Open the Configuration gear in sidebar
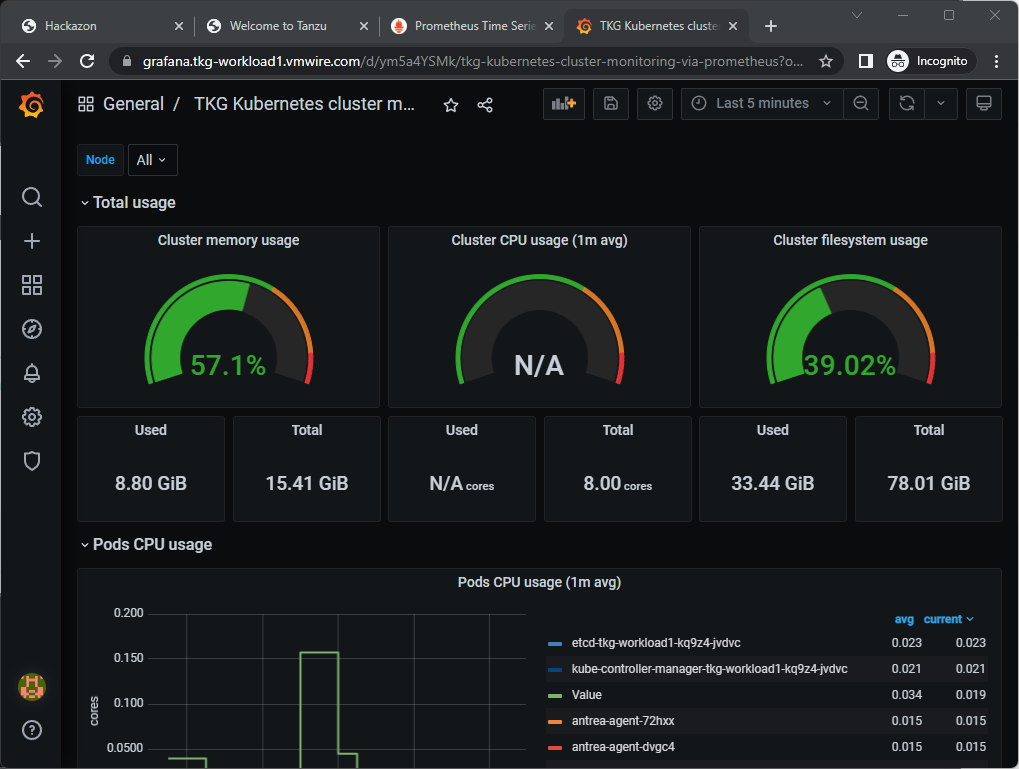1019x769 pixels. click(32, 417)
